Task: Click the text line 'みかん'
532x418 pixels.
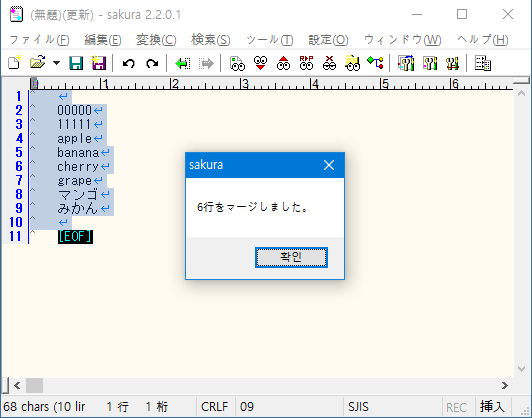Action: pyautogui.click(x=78, y=209)
